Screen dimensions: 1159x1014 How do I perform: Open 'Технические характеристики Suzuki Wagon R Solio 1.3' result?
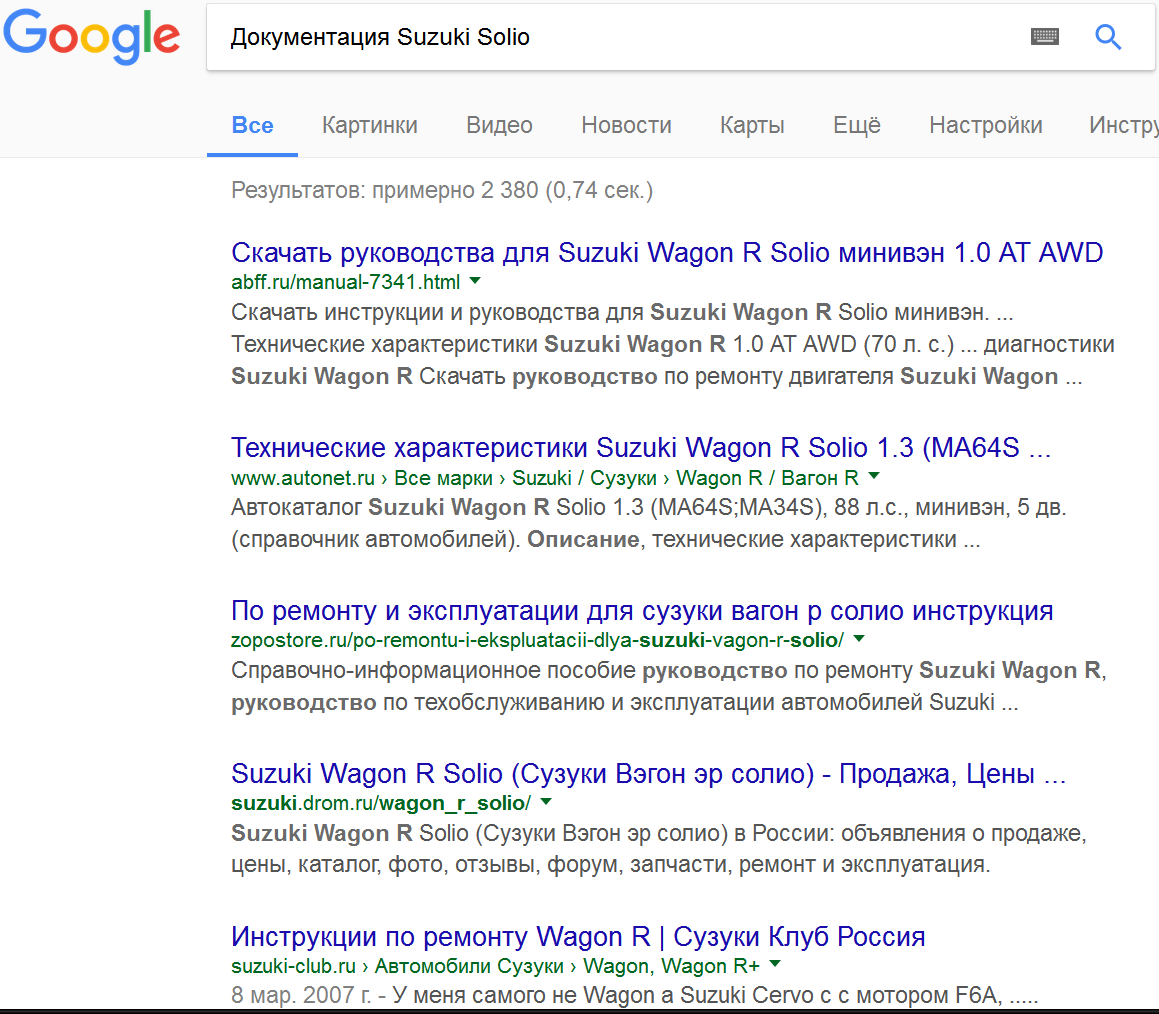(x=641, y=448)
